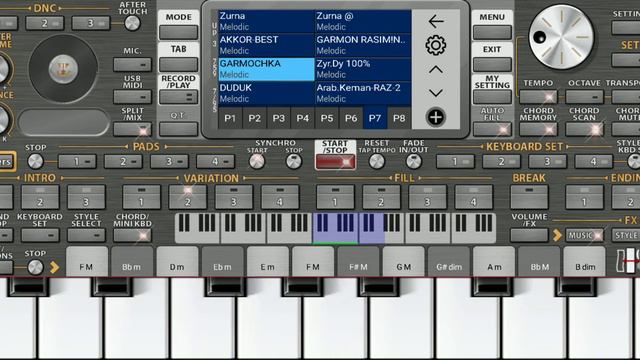Toggle the RECORD/PLAY button

pyautogui.click(x=178, y=97)
